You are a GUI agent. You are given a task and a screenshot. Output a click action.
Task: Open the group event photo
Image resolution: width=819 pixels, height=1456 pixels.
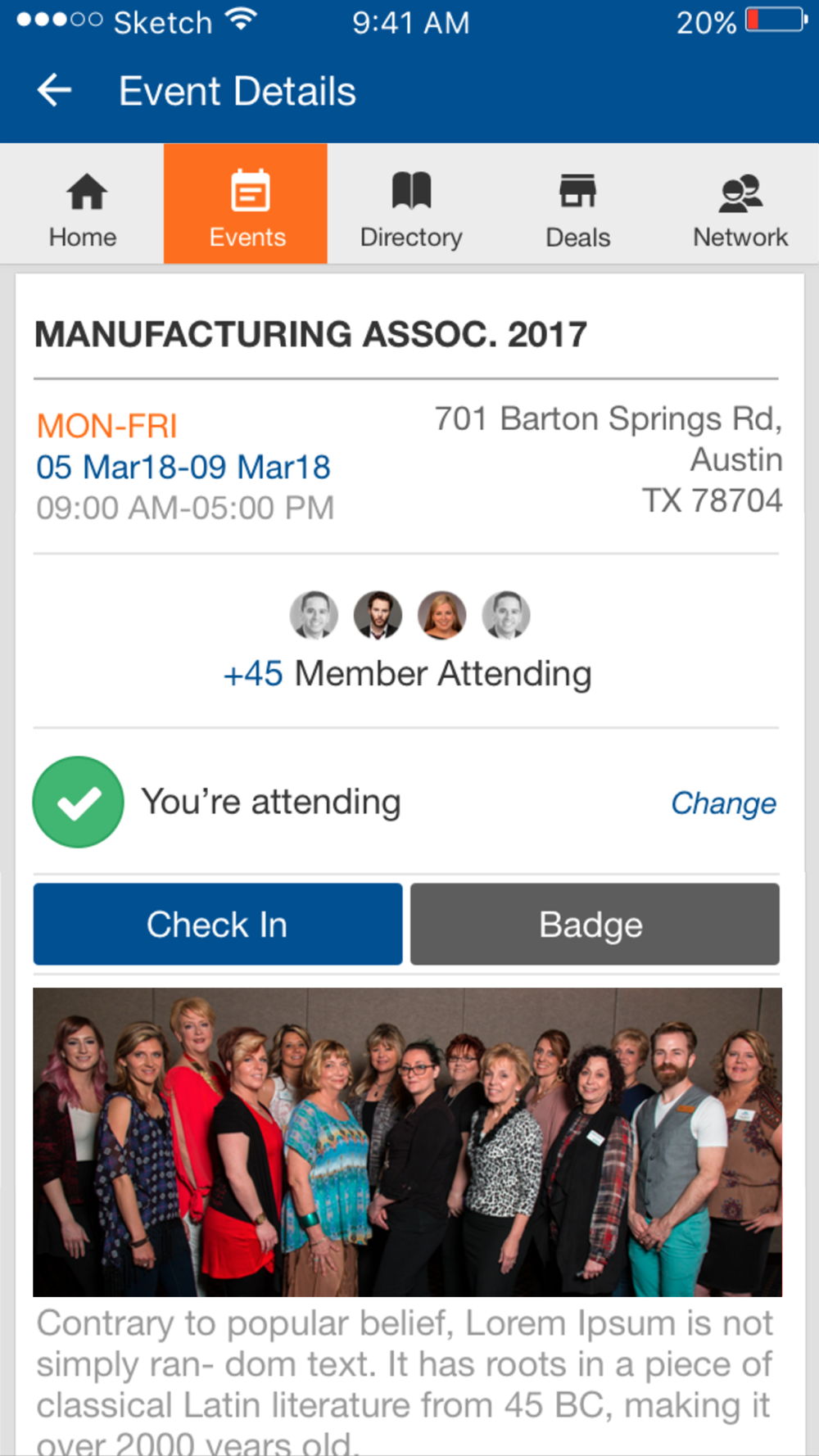click(x=407, y=1142)
